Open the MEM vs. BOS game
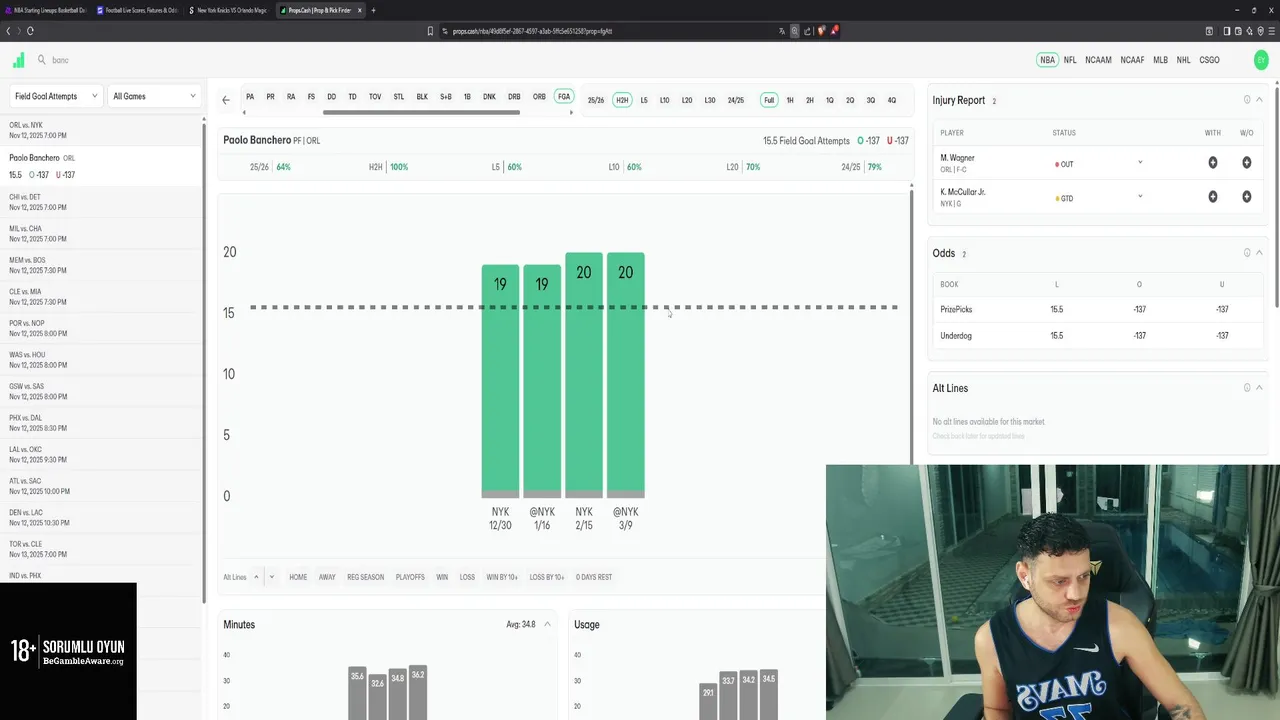The image size is (1280, 720). point(102,265)
